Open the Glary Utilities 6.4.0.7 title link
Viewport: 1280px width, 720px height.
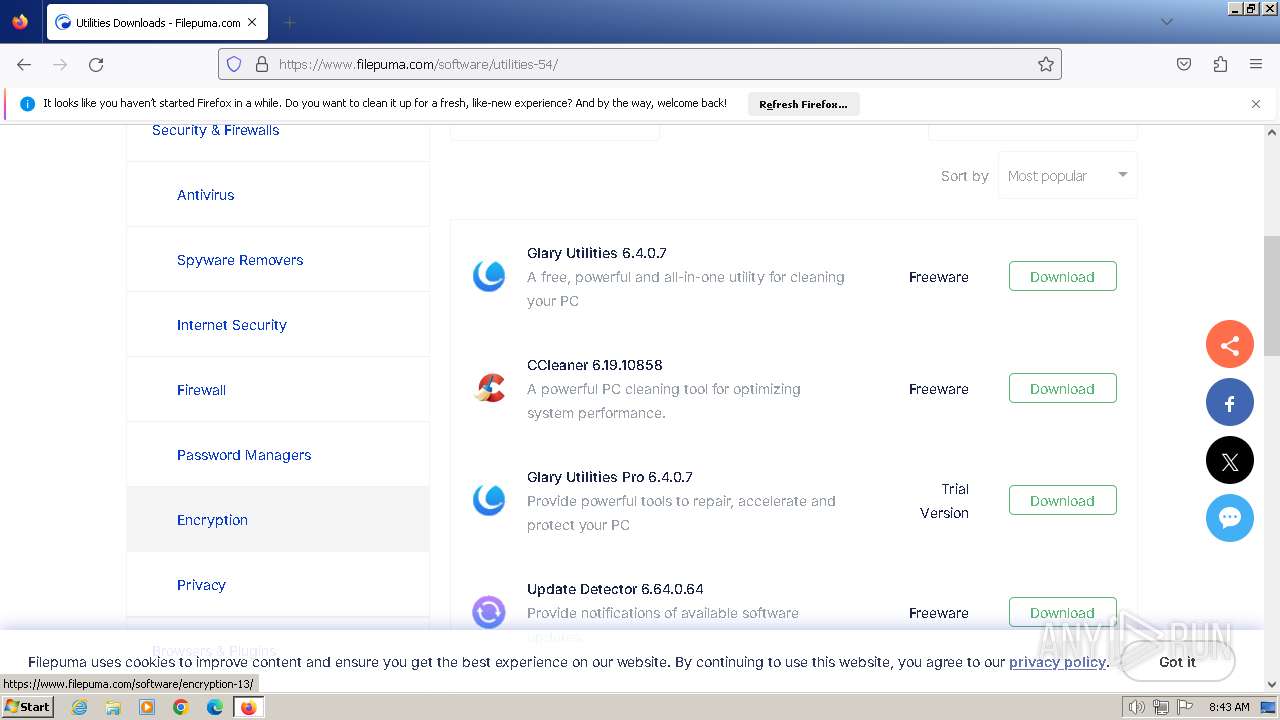pyautogui.click(x=597, y=253)
